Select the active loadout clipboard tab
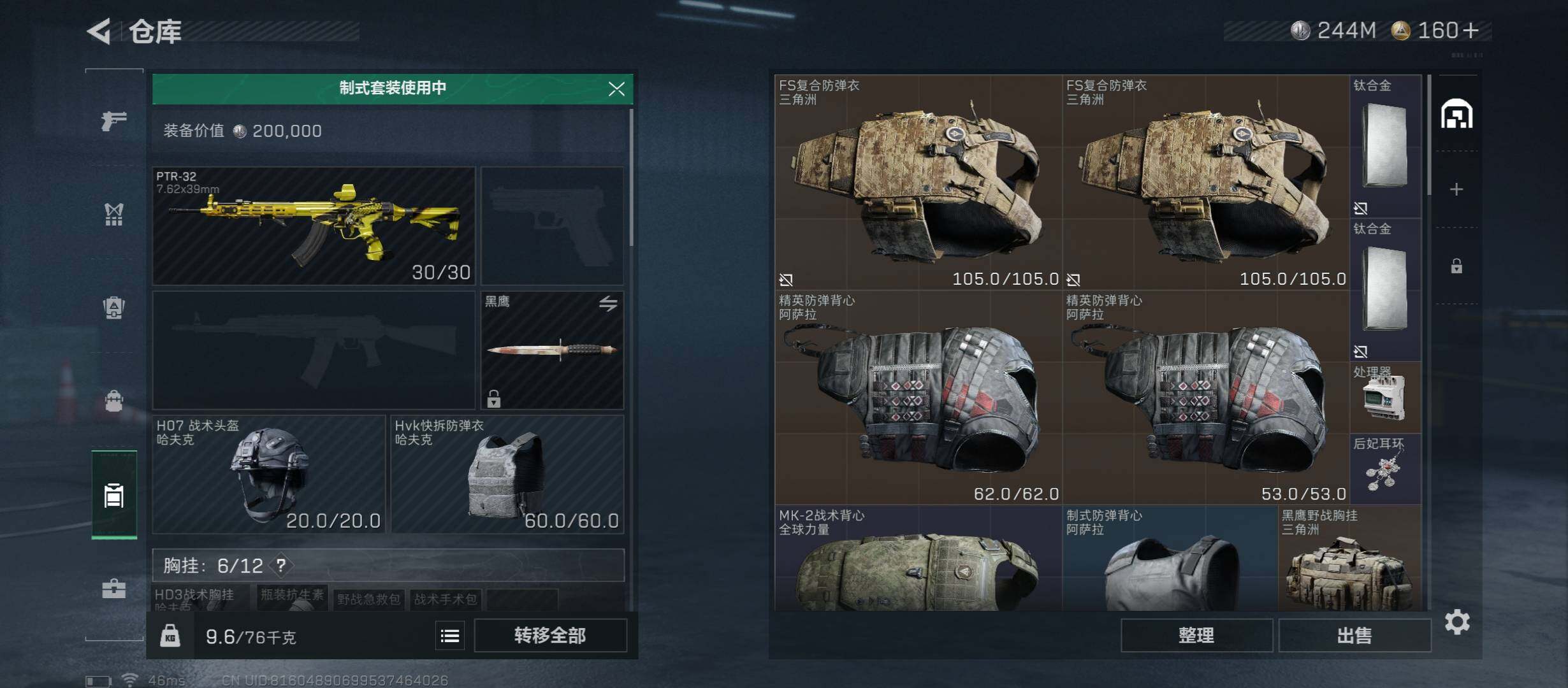 [x=114, y=495]
